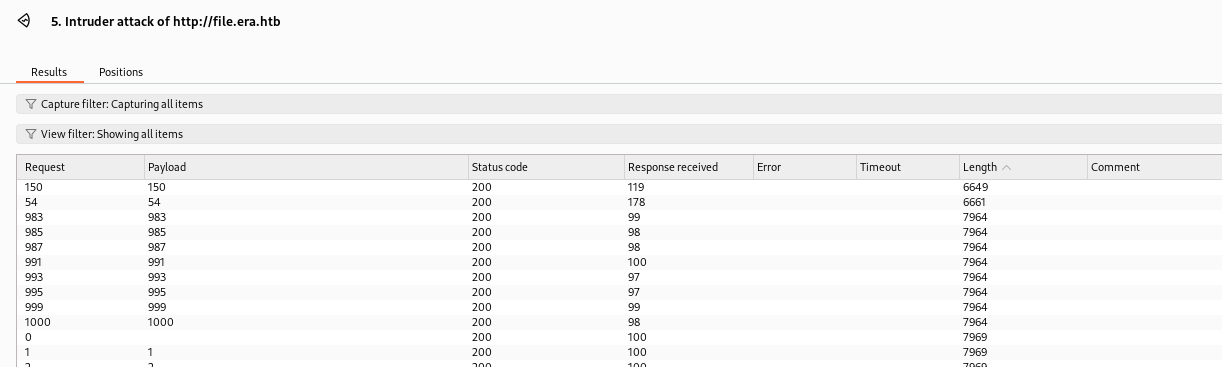Select the result row for request 985
This screenshot has height=367, width=1222.
tap(619, 232)
